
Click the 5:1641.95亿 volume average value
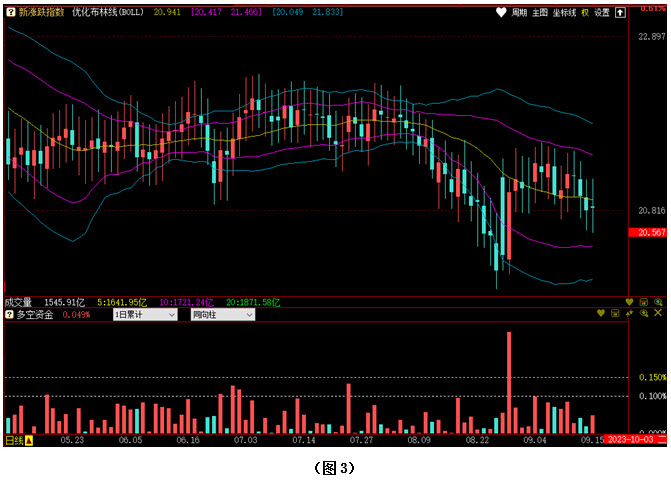[x=122, y=303]
